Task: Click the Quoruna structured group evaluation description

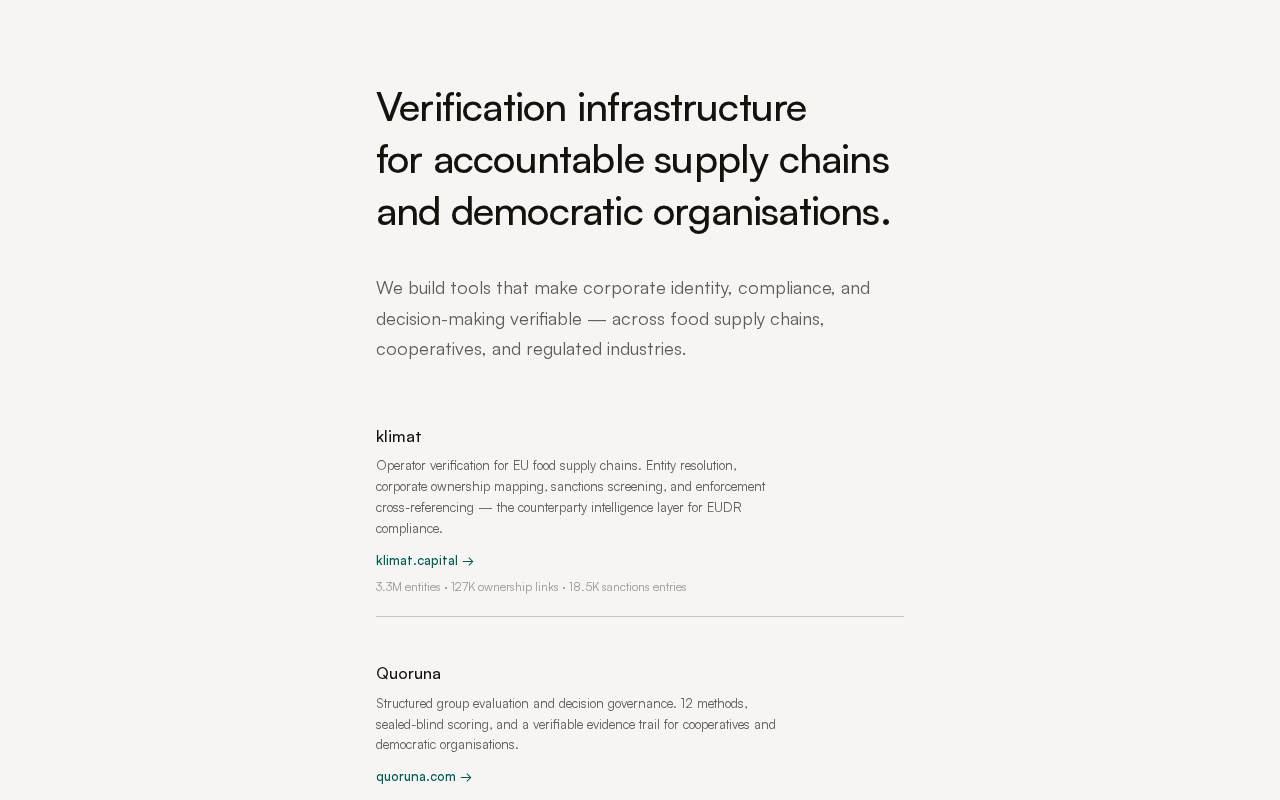Action: pos(575,724)
